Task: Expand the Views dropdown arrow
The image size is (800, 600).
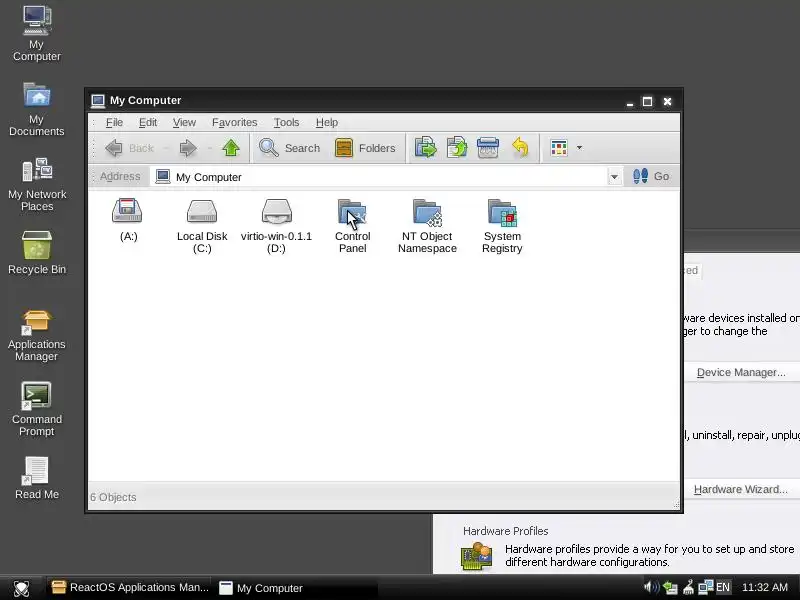Action: [579, 148]
